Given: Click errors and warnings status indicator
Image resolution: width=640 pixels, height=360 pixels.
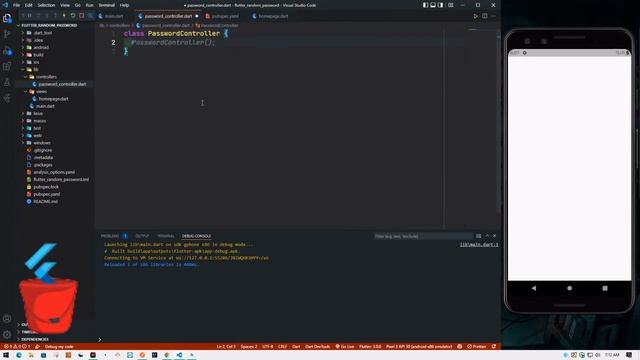Looking at the screenshot, I should tap(17, 347).
